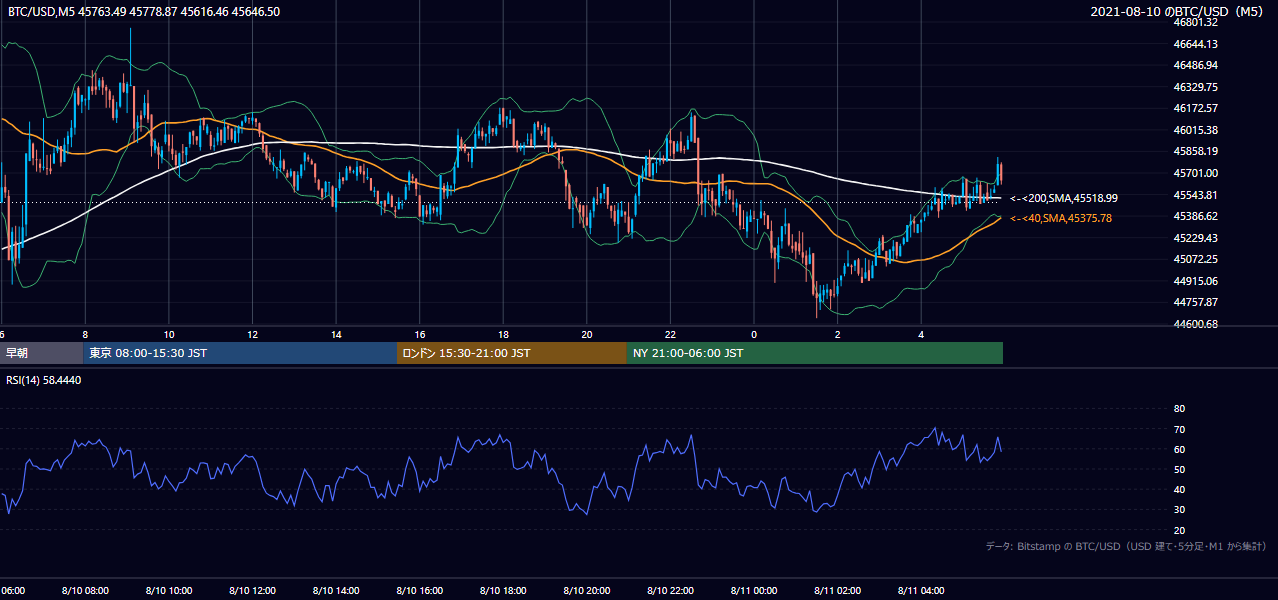Click price axis label 46801.32
Image resolution: width=1278 pixels, height=600 pixels.
click(1195, 22)
